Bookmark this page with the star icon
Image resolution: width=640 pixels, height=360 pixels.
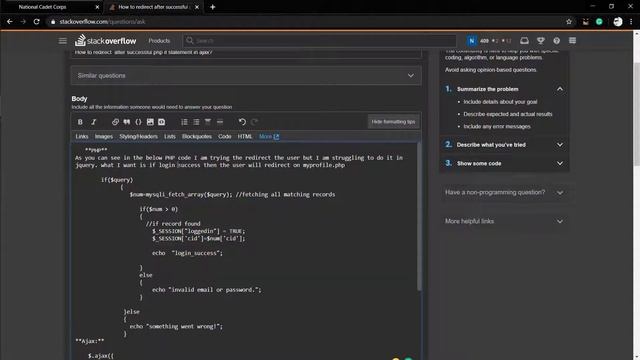[569, 22]
